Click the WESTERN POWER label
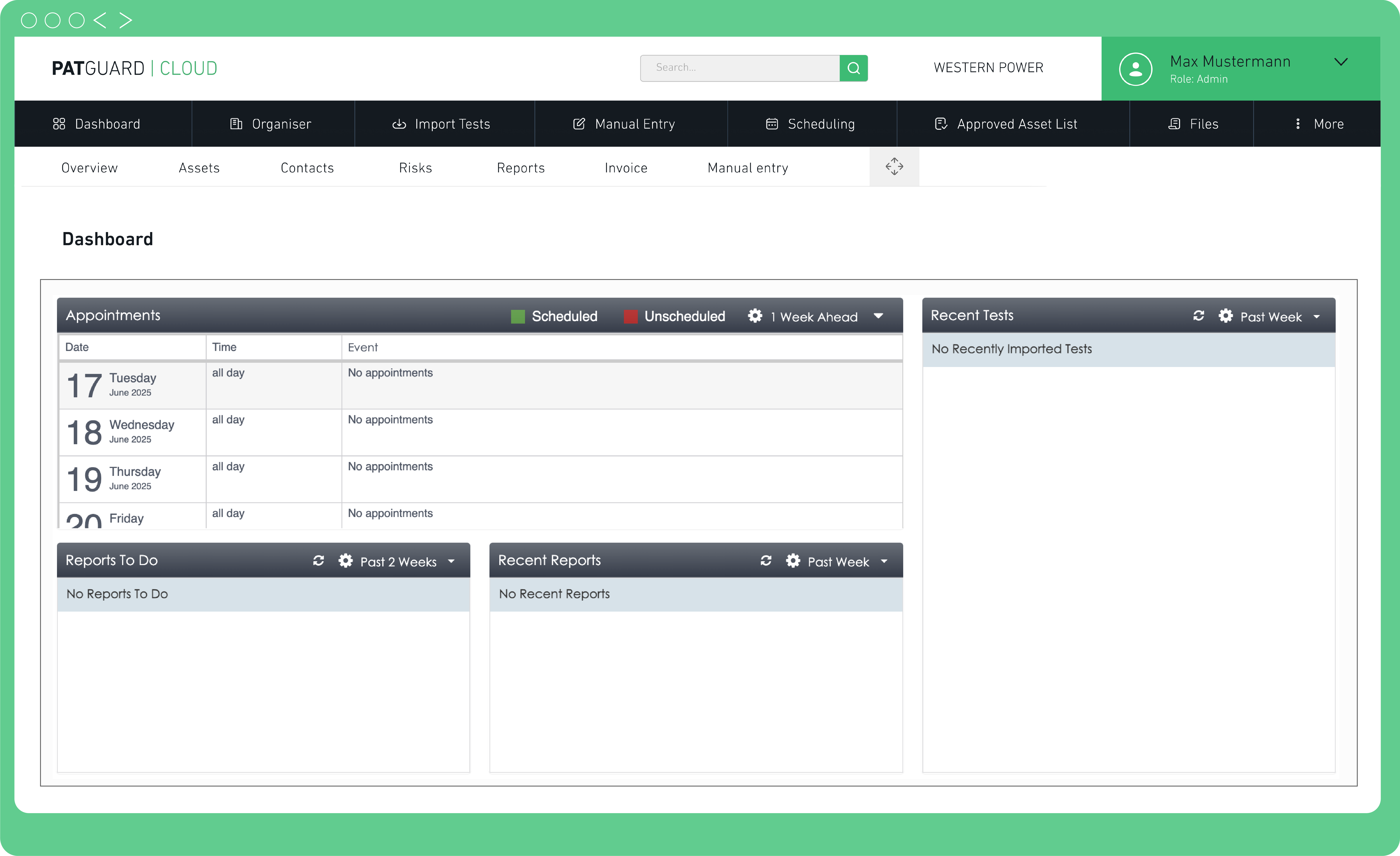1400x856 pixels. [x=989, y=68]
